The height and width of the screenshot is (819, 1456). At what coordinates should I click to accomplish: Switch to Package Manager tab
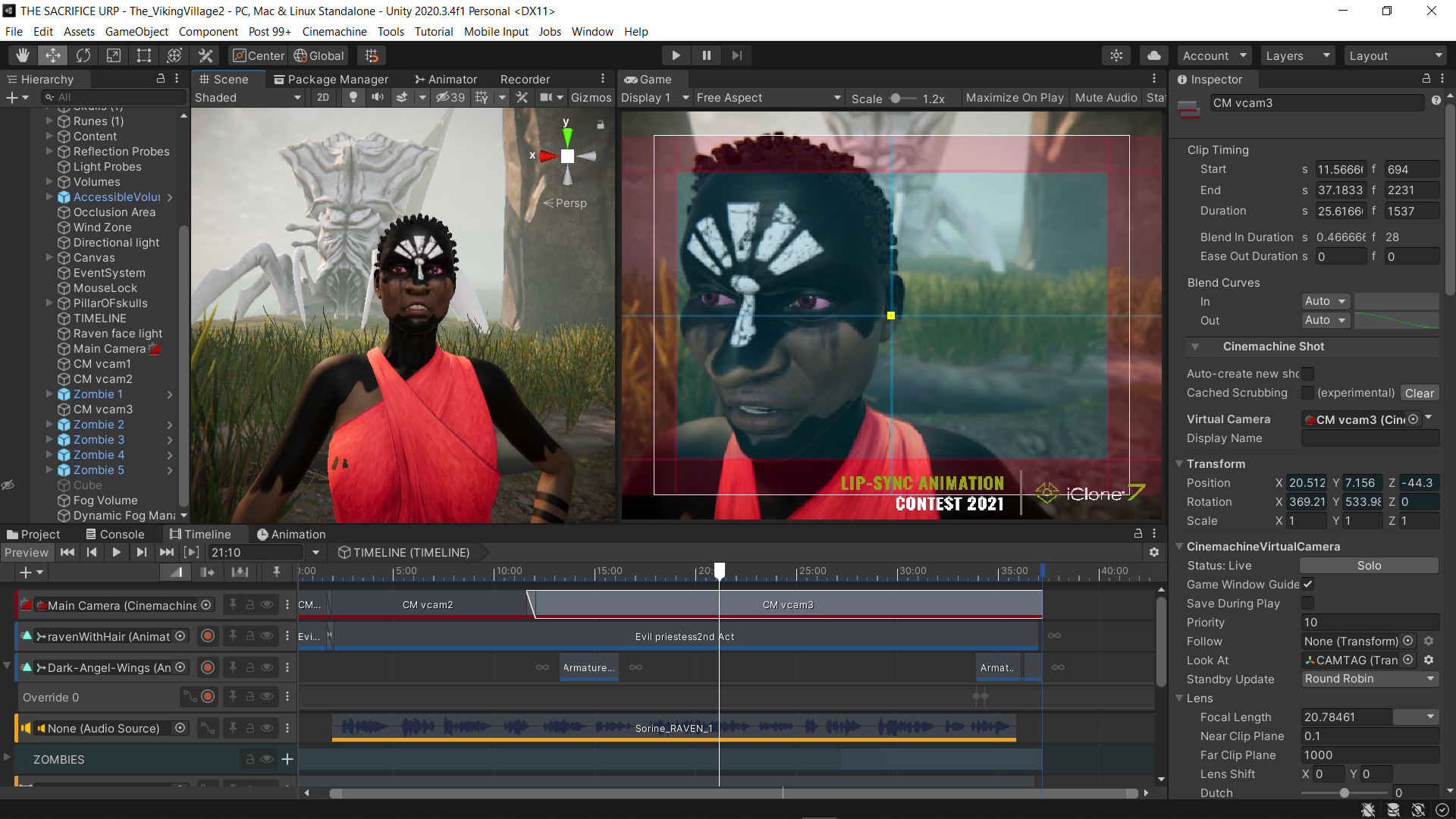tap(331, 79)
